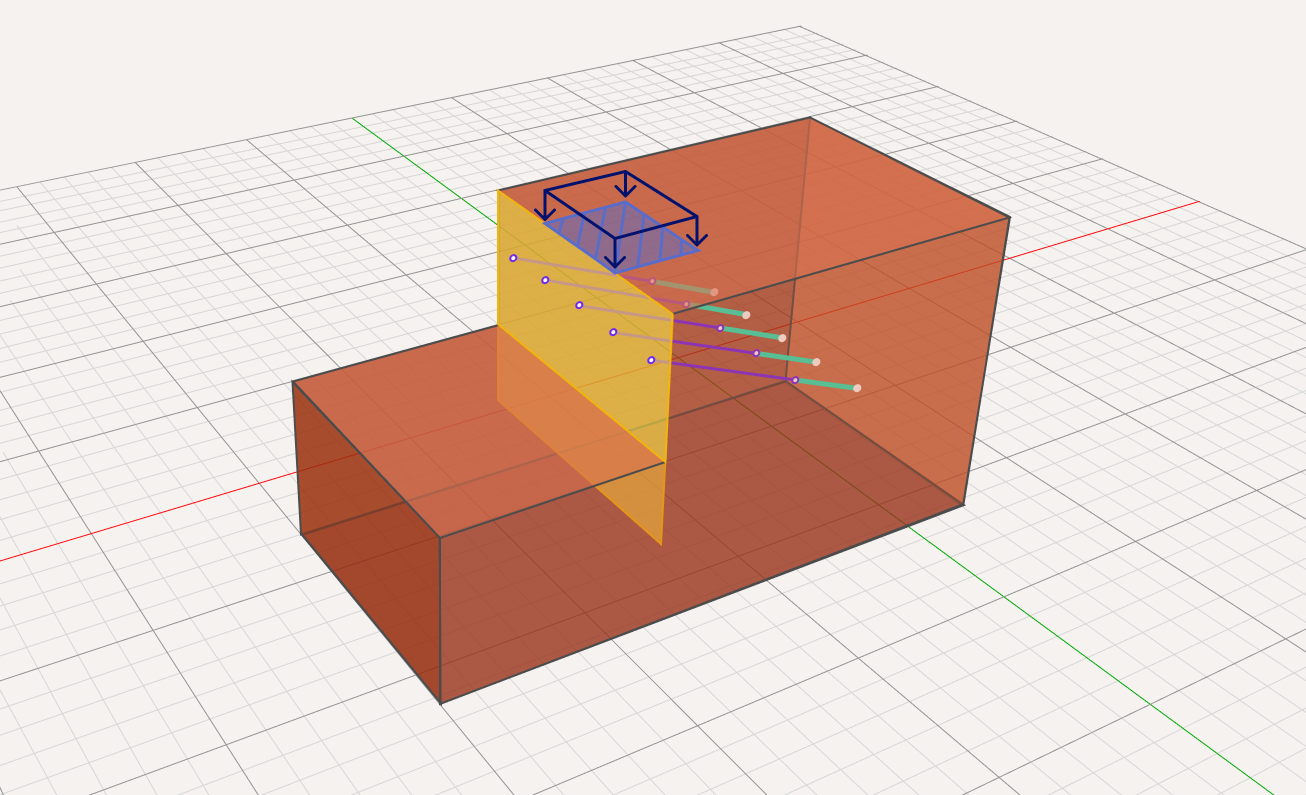
Task: Click the uppermost anchor's purple head node
Action: (x=513, y=258)
